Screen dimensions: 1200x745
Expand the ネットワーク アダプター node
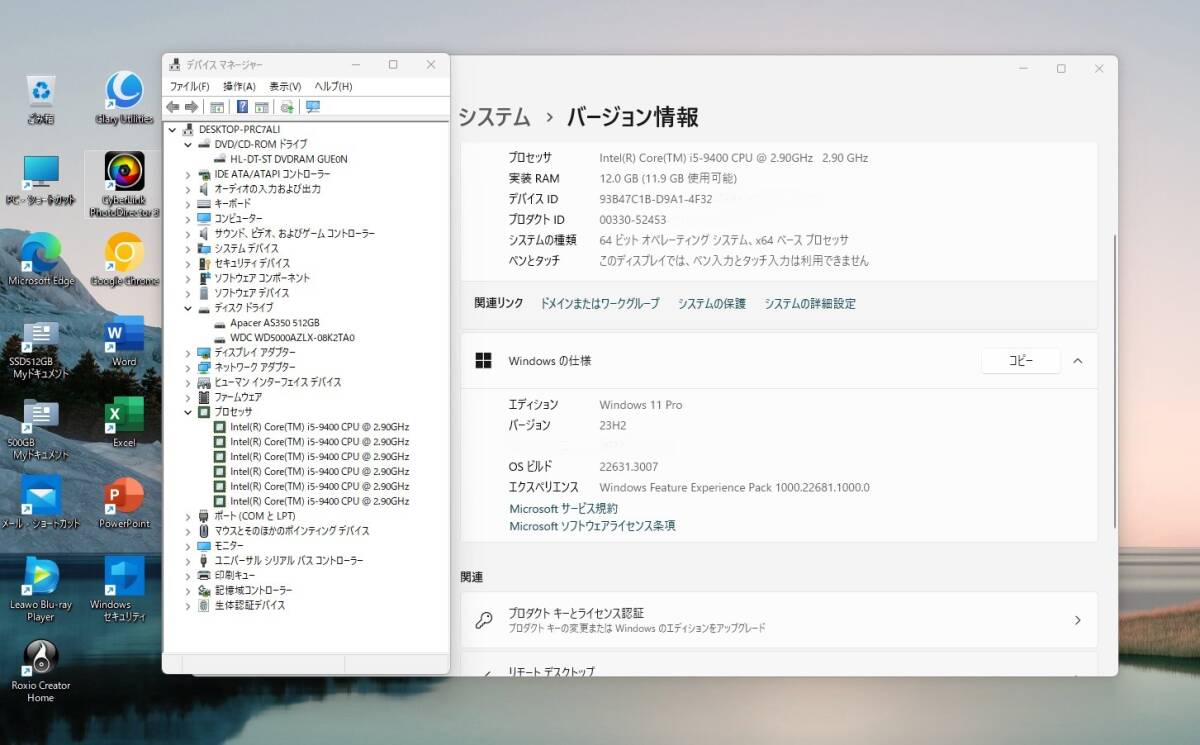tap(188, 367)
